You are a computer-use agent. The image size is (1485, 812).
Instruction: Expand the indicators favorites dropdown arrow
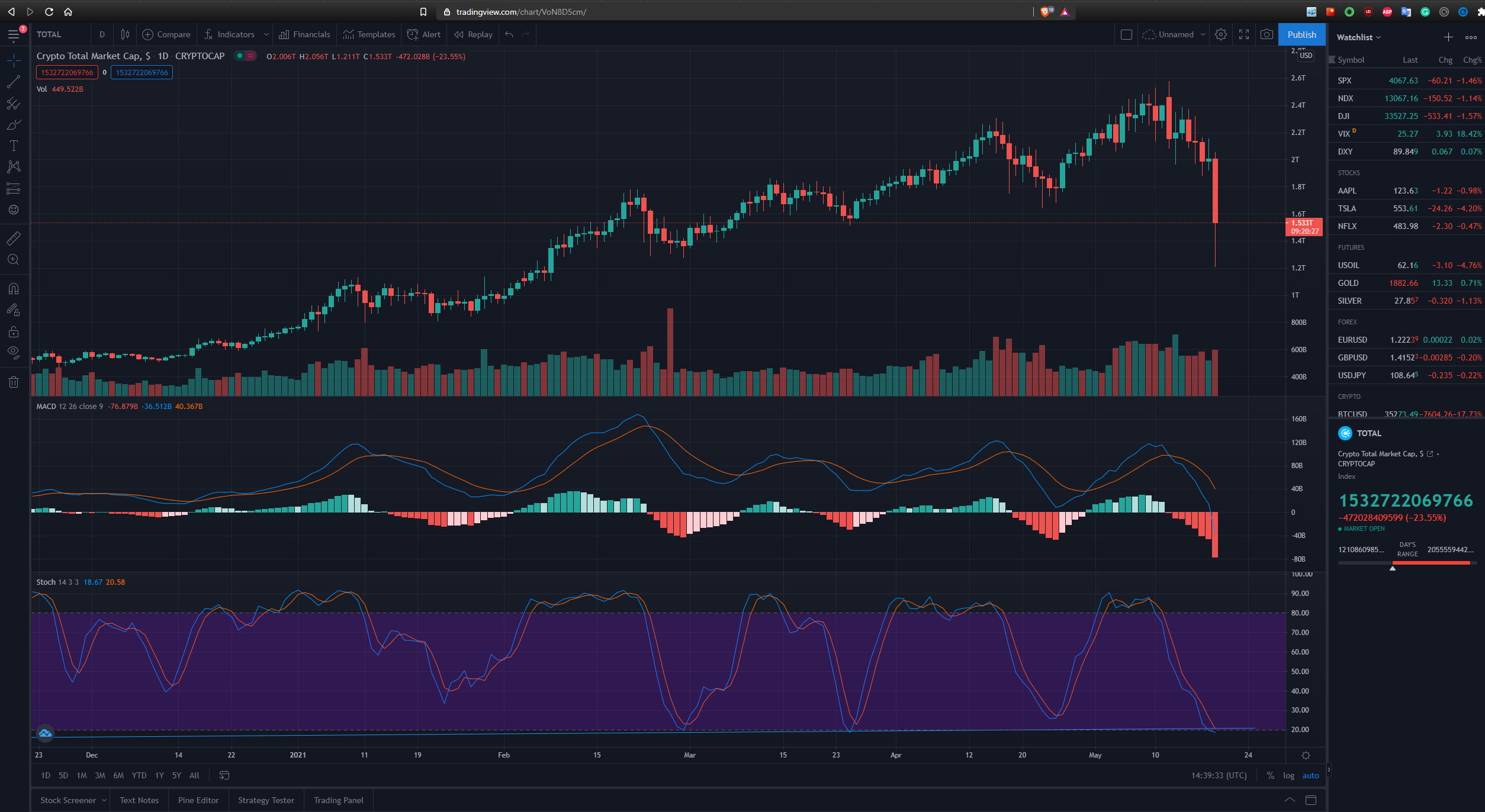point(266,34)
